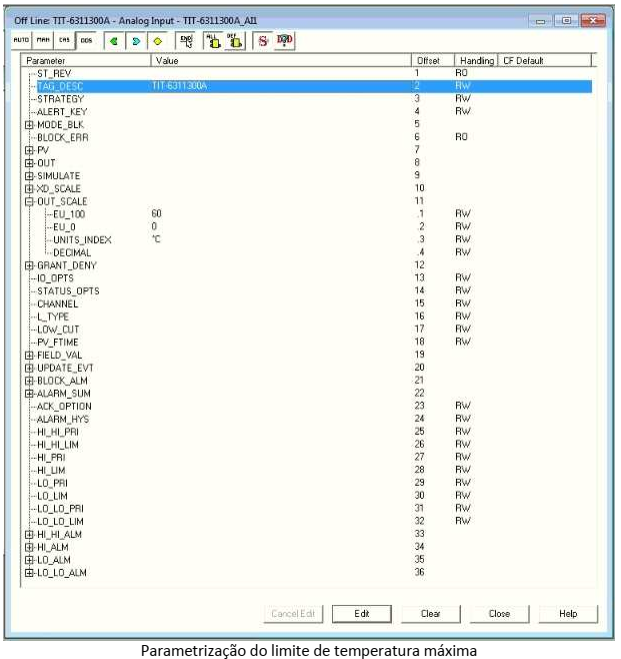Select the BLOCK_ERR parameter
Viewport: 621px width, 659px height.
tap(63, 137)
